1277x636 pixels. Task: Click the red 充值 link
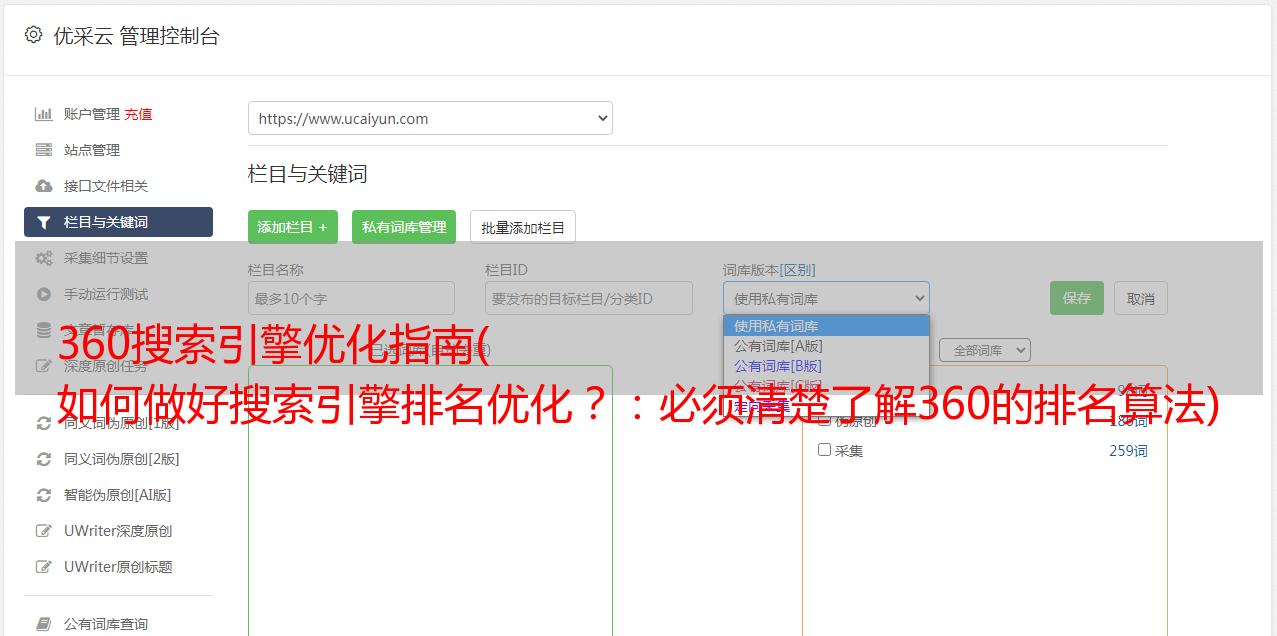pyautogui.click(x=138, y=114)
